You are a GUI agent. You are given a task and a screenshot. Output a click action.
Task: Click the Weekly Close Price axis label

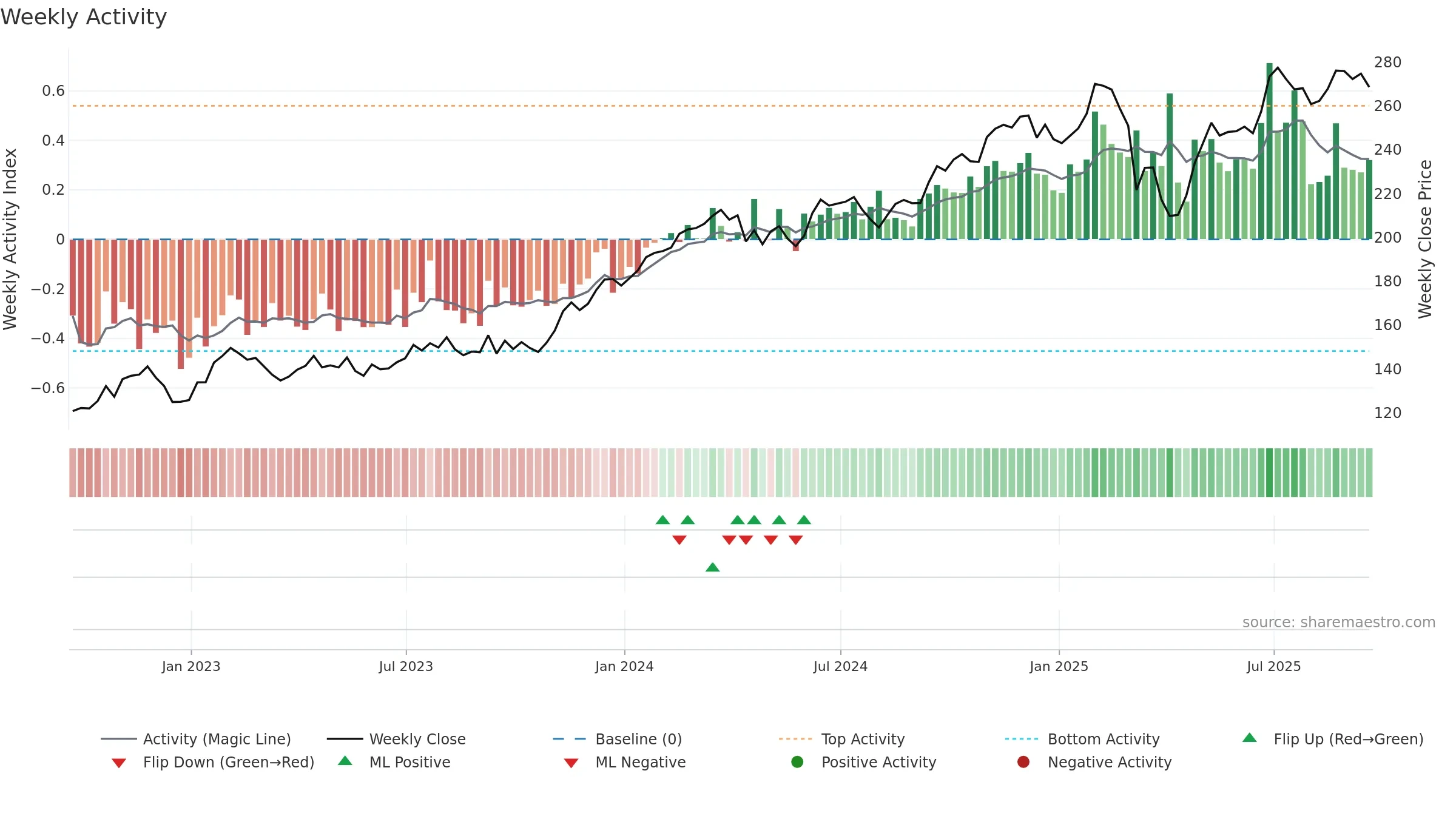click(x=1425, y=239)
